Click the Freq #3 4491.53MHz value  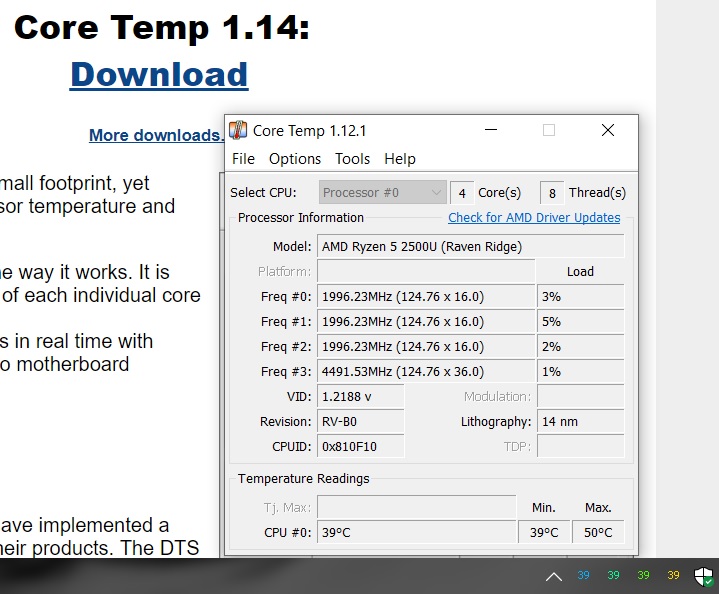point(426,372)
